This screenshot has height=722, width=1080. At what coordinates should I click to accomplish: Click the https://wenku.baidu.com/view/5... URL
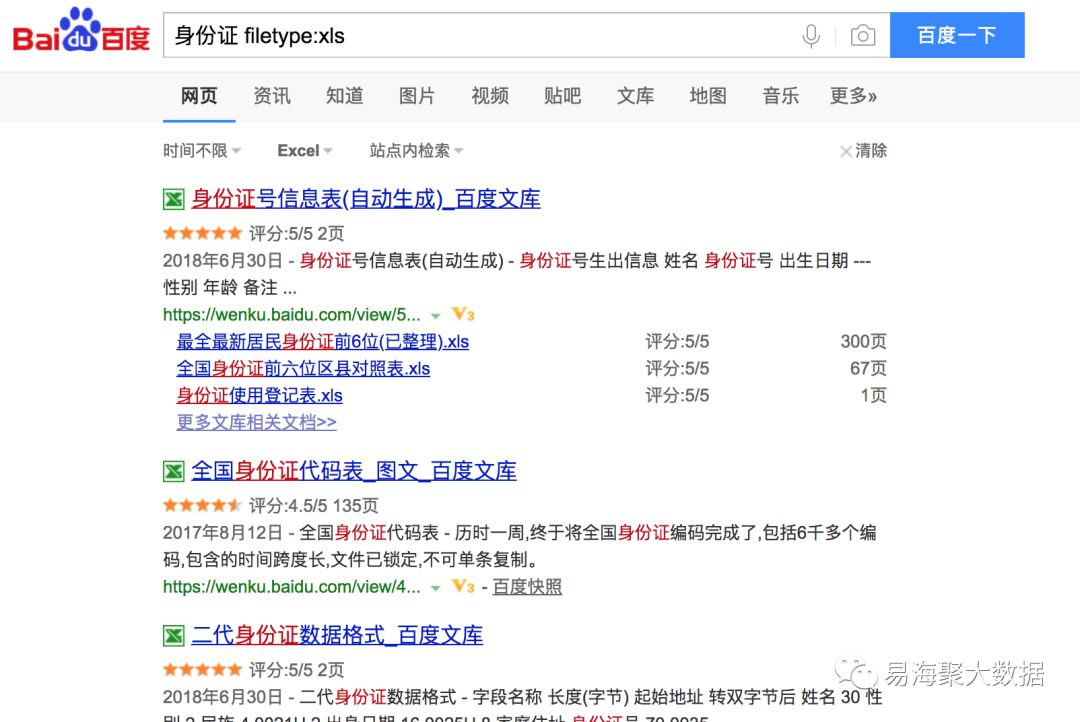click(291, 315)
